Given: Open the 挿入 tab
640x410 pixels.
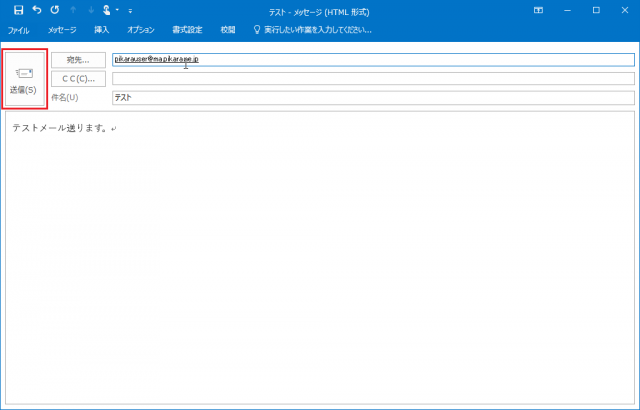Looking at the screenshot, I should point(102,30).
